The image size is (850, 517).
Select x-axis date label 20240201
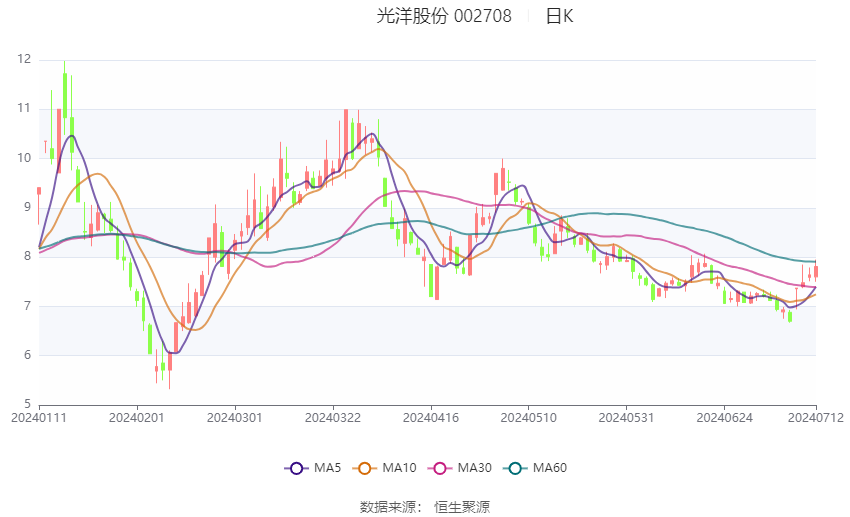[x=137, y=418]
